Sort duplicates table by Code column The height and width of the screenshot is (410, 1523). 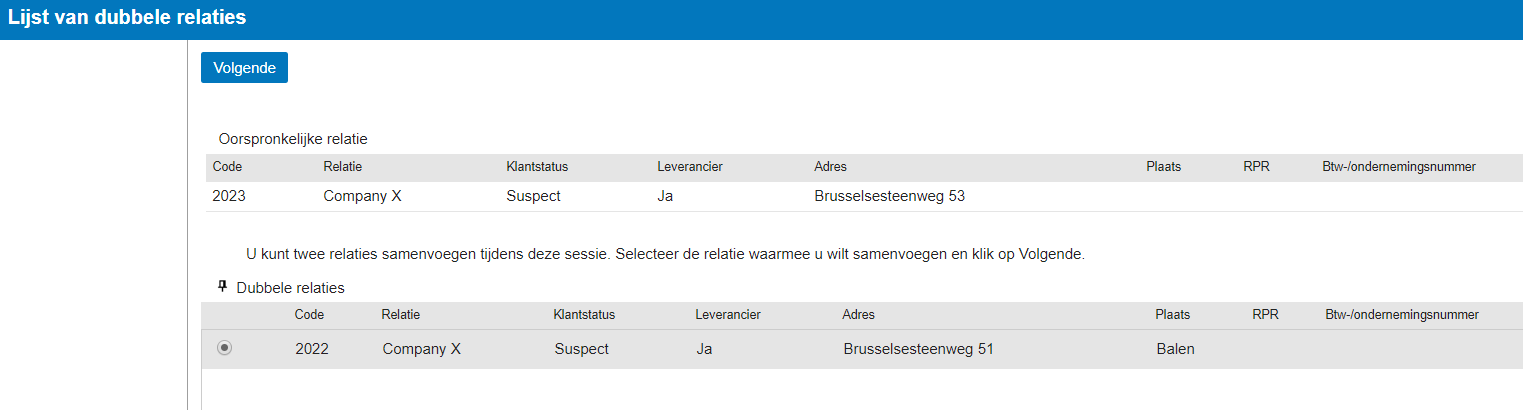coord(309,315)
